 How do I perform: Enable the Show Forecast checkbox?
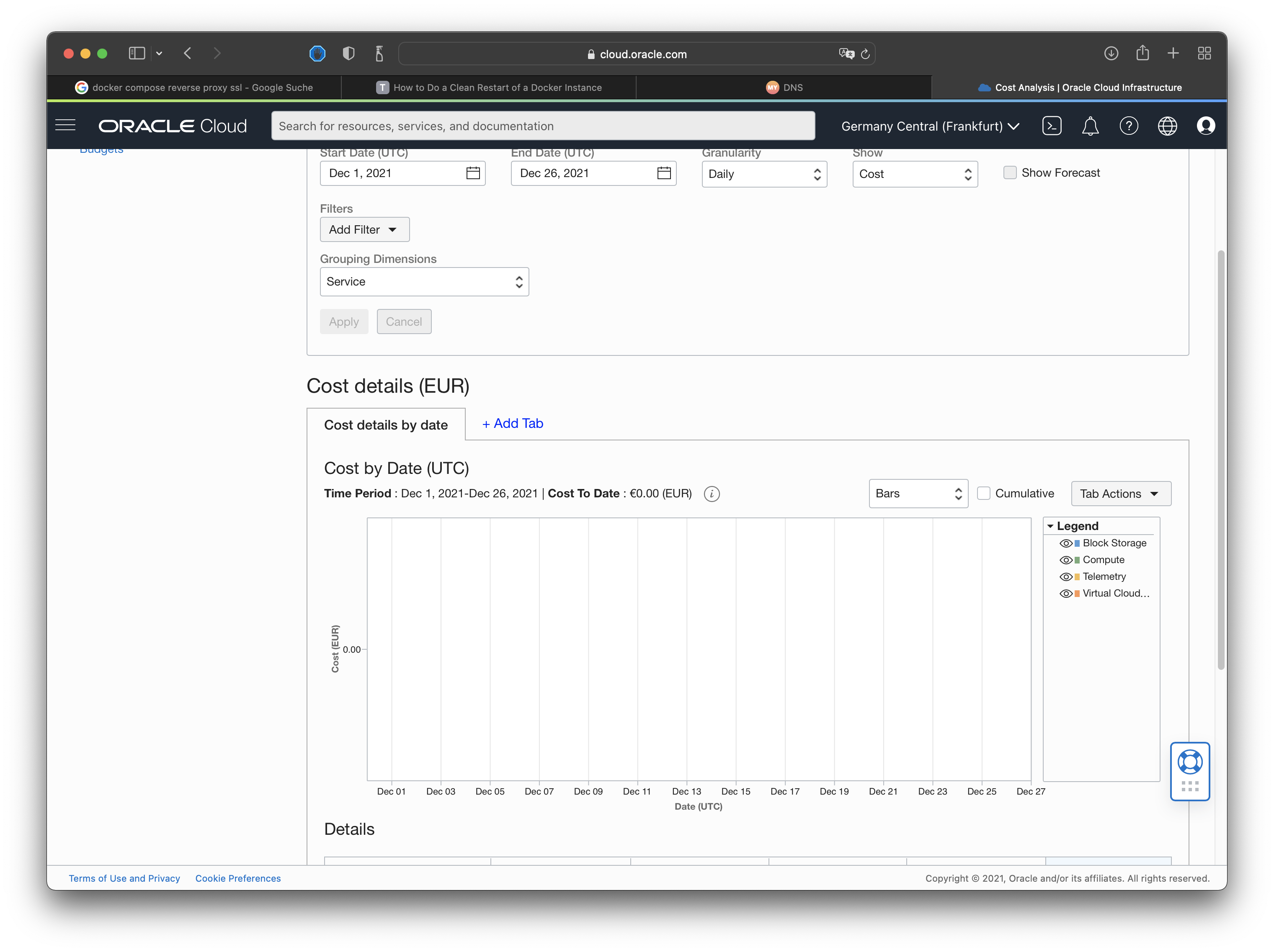(1010, 172)
